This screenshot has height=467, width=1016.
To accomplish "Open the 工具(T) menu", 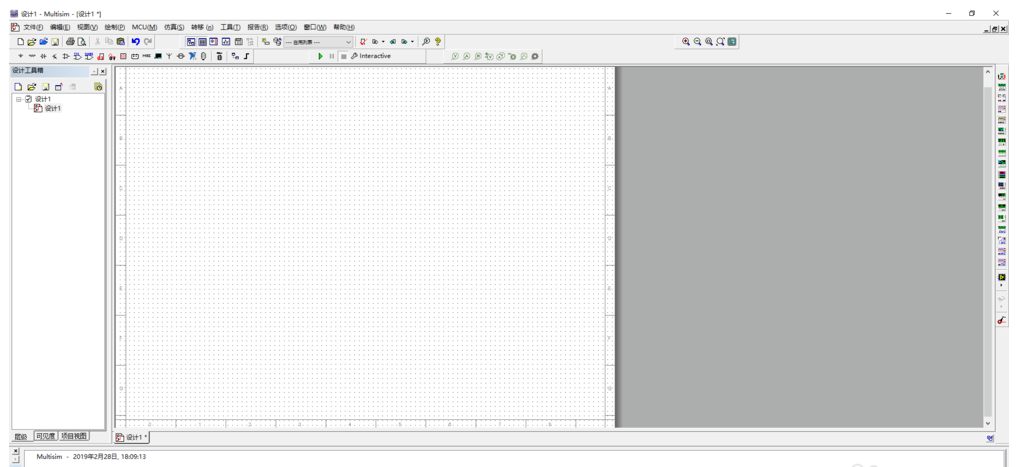I will tap(230, 28).
